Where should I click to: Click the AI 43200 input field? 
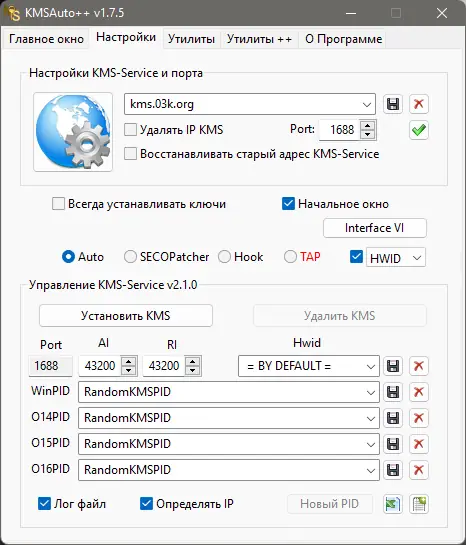point(100,366)
